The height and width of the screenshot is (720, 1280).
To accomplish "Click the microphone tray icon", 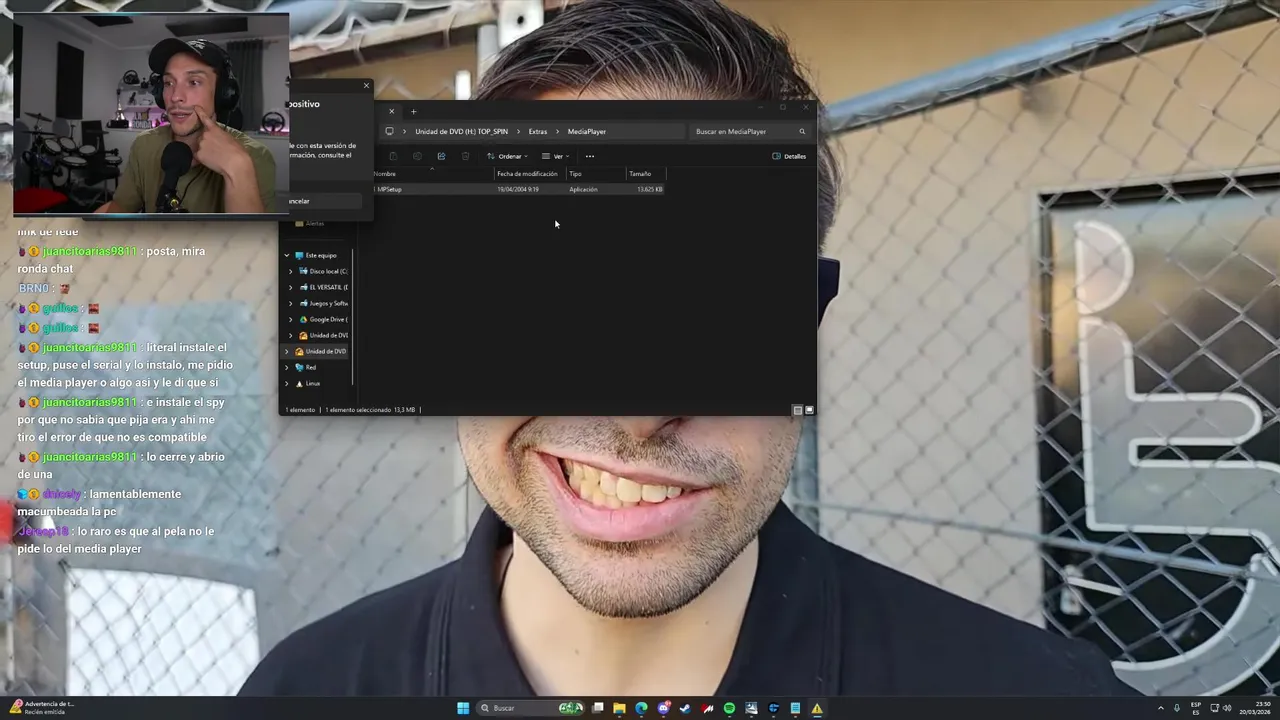I will tap(1177, 708).
